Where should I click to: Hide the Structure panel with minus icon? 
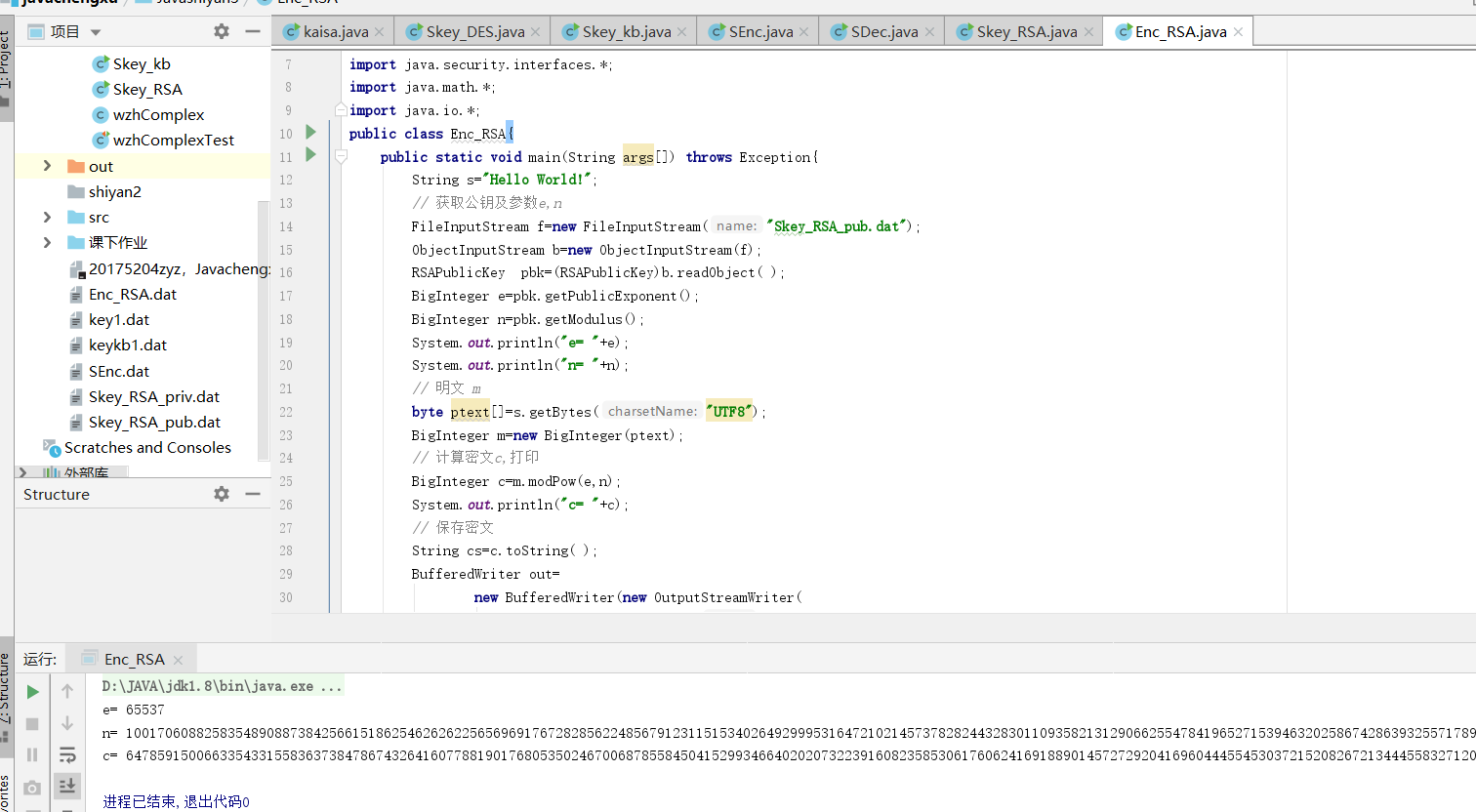click(253, 494)
